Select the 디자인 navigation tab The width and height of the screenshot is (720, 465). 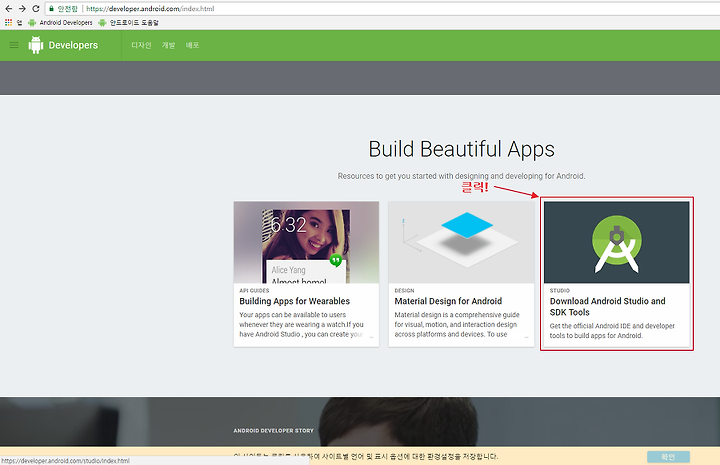tap(141, 45)
